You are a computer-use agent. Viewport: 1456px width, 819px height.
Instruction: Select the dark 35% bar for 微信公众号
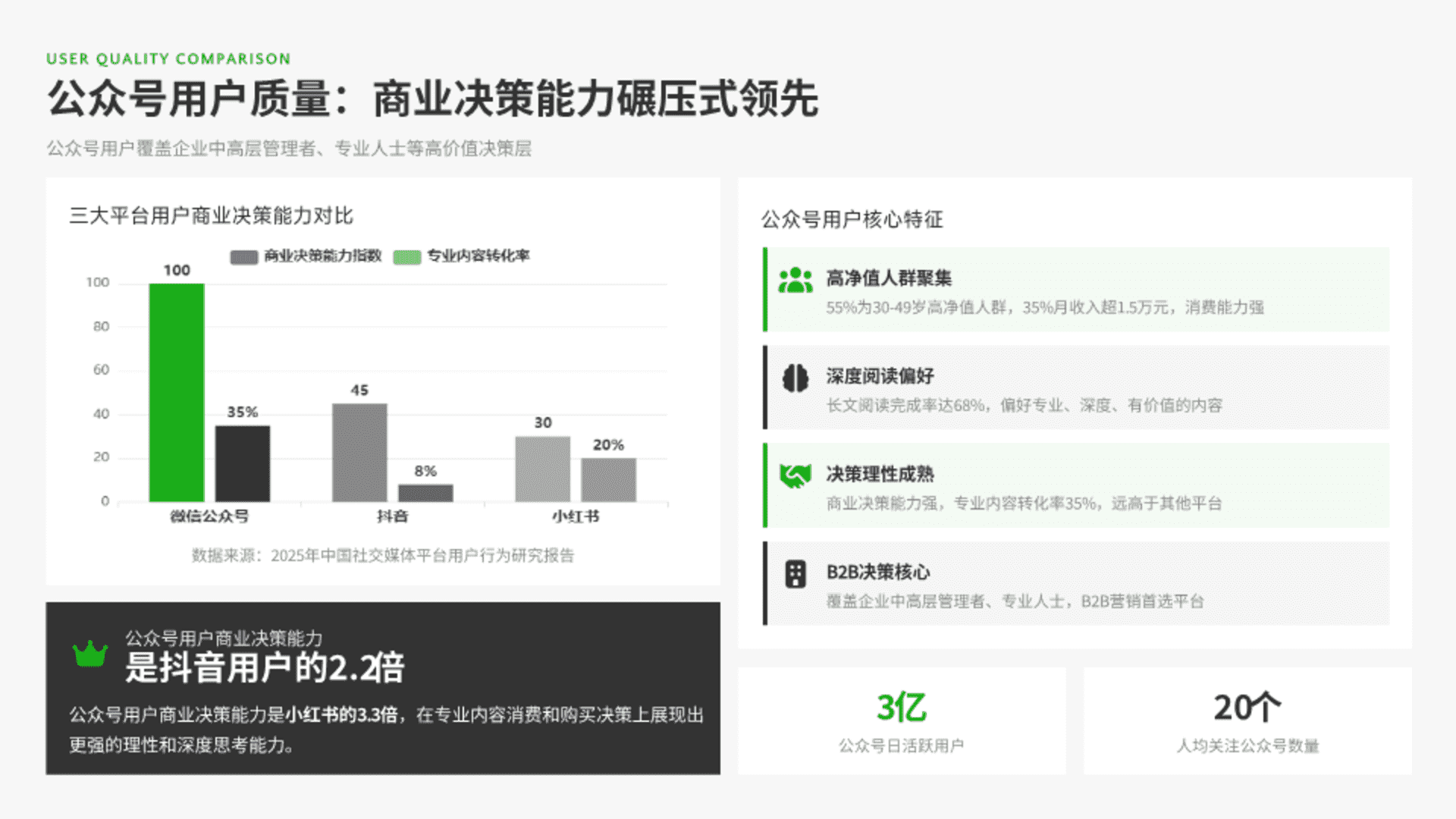(242, 463)
